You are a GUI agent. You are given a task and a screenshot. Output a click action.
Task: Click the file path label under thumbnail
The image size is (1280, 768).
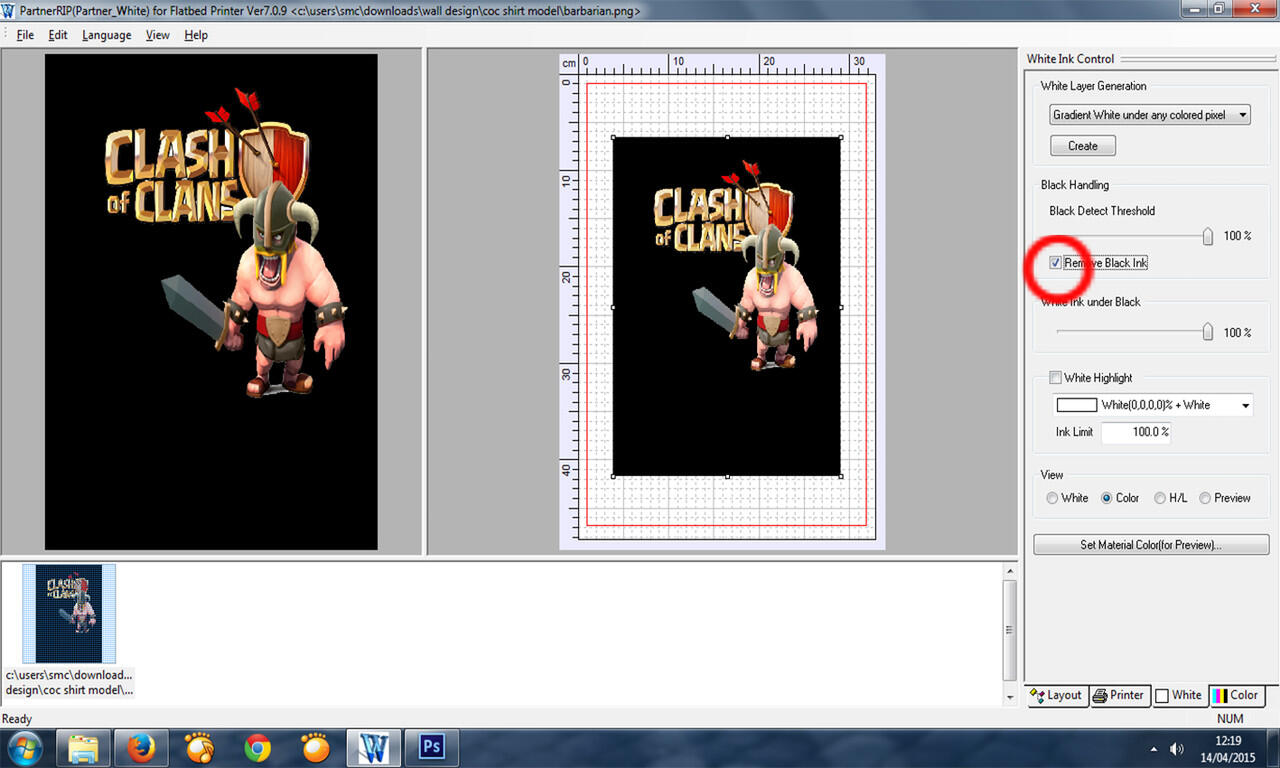pos(69,682)
